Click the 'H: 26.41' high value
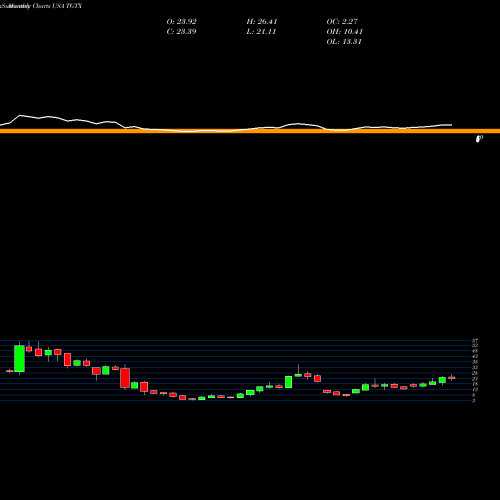 pyautogui.click(x=262, y=22)
